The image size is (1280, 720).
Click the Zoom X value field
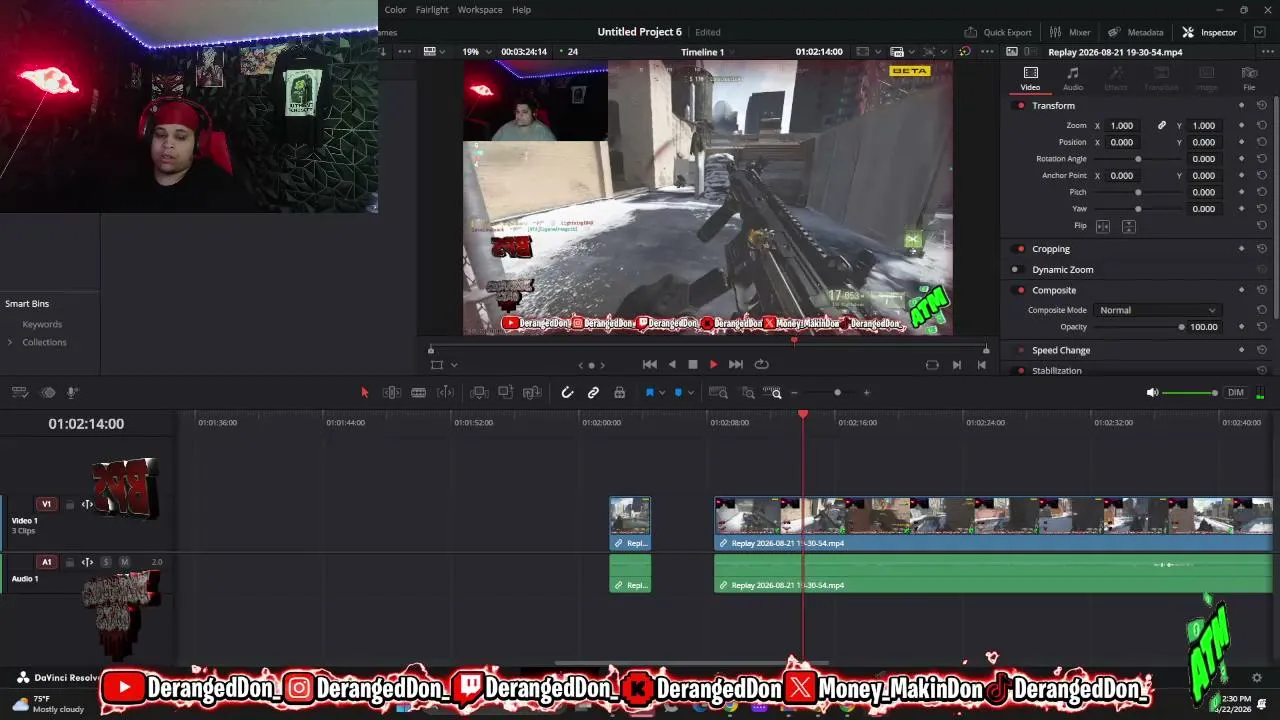(x=1123, y=126)
